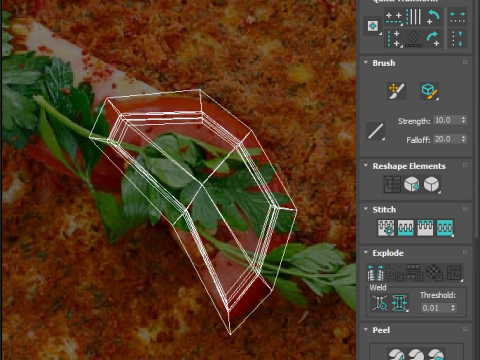This screenshot has width=480, height=360.
Task: Click Flatten Custom icon in Explode
Action: coord(454,273)
